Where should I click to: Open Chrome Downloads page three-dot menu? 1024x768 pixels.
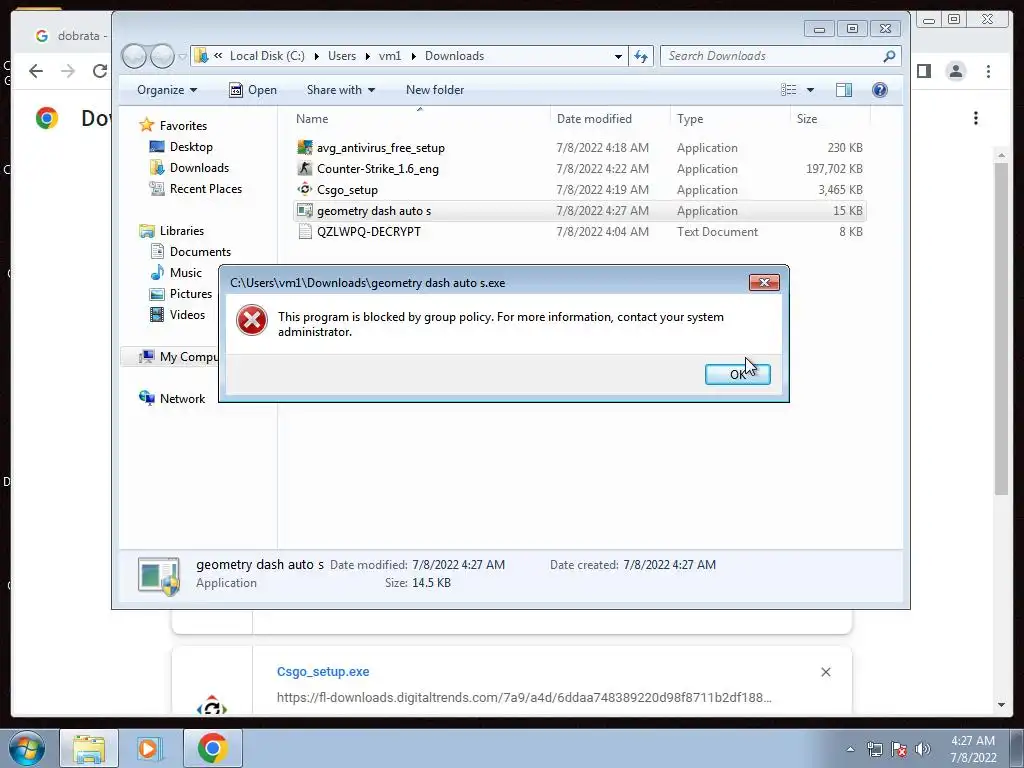pos(976,118)
